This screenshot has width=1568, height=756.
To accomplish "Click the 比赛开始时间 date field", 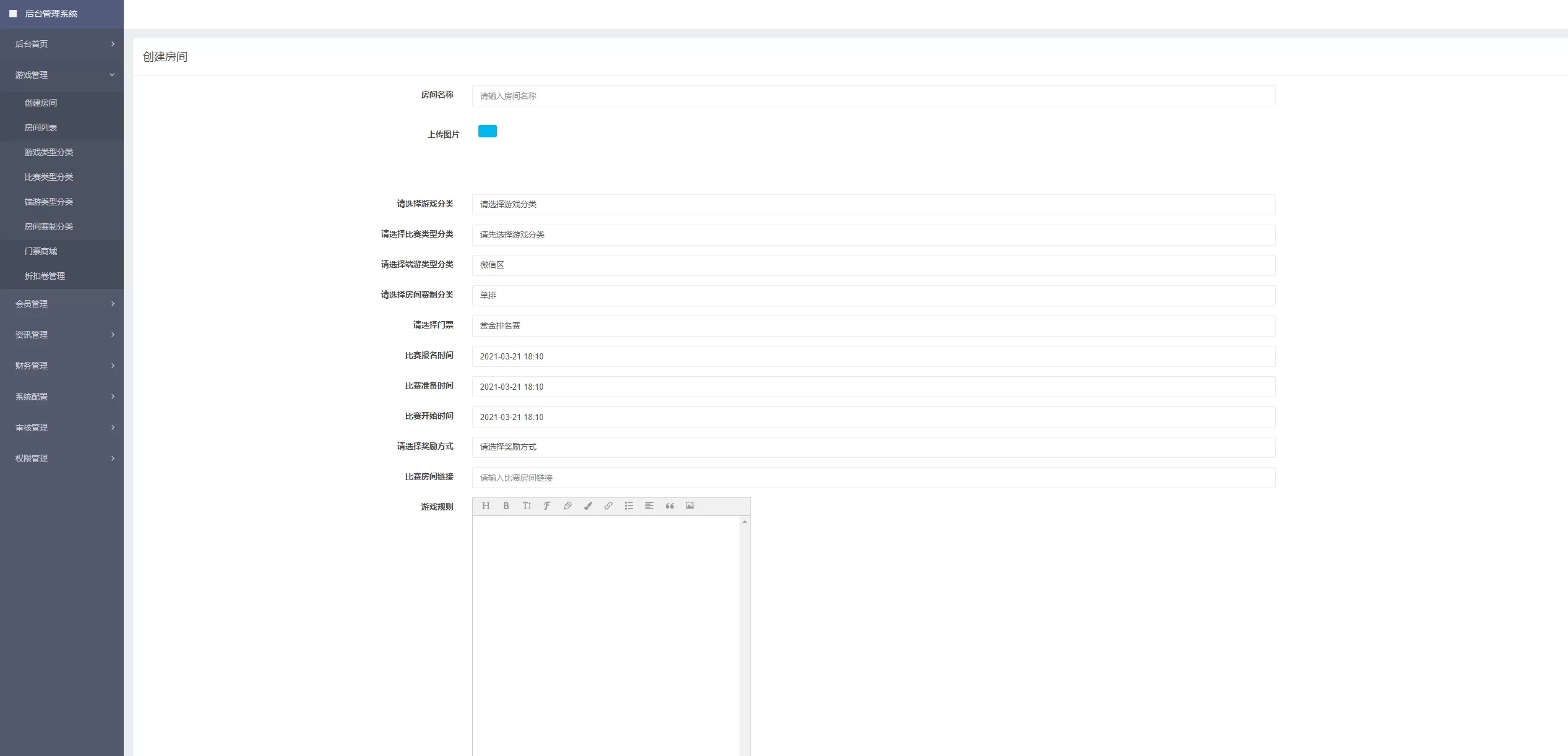I will click(873, 417).
